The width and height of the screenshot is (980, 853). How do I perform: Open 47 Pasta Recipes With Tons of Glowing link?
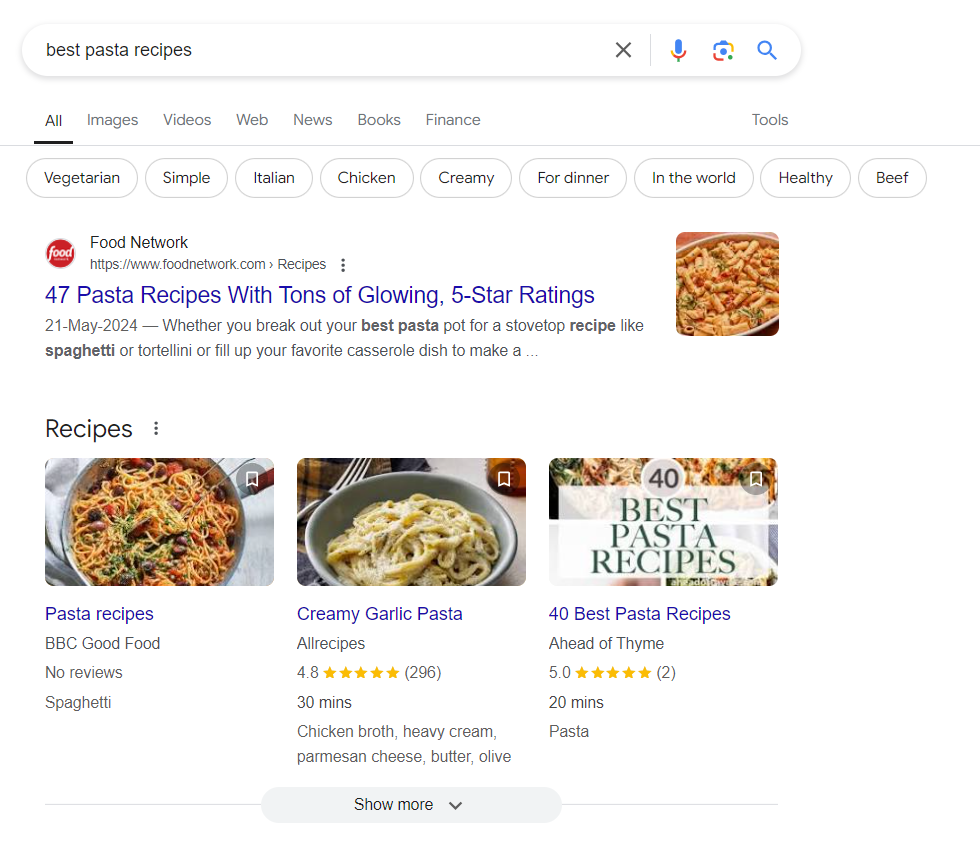point(319,295)
